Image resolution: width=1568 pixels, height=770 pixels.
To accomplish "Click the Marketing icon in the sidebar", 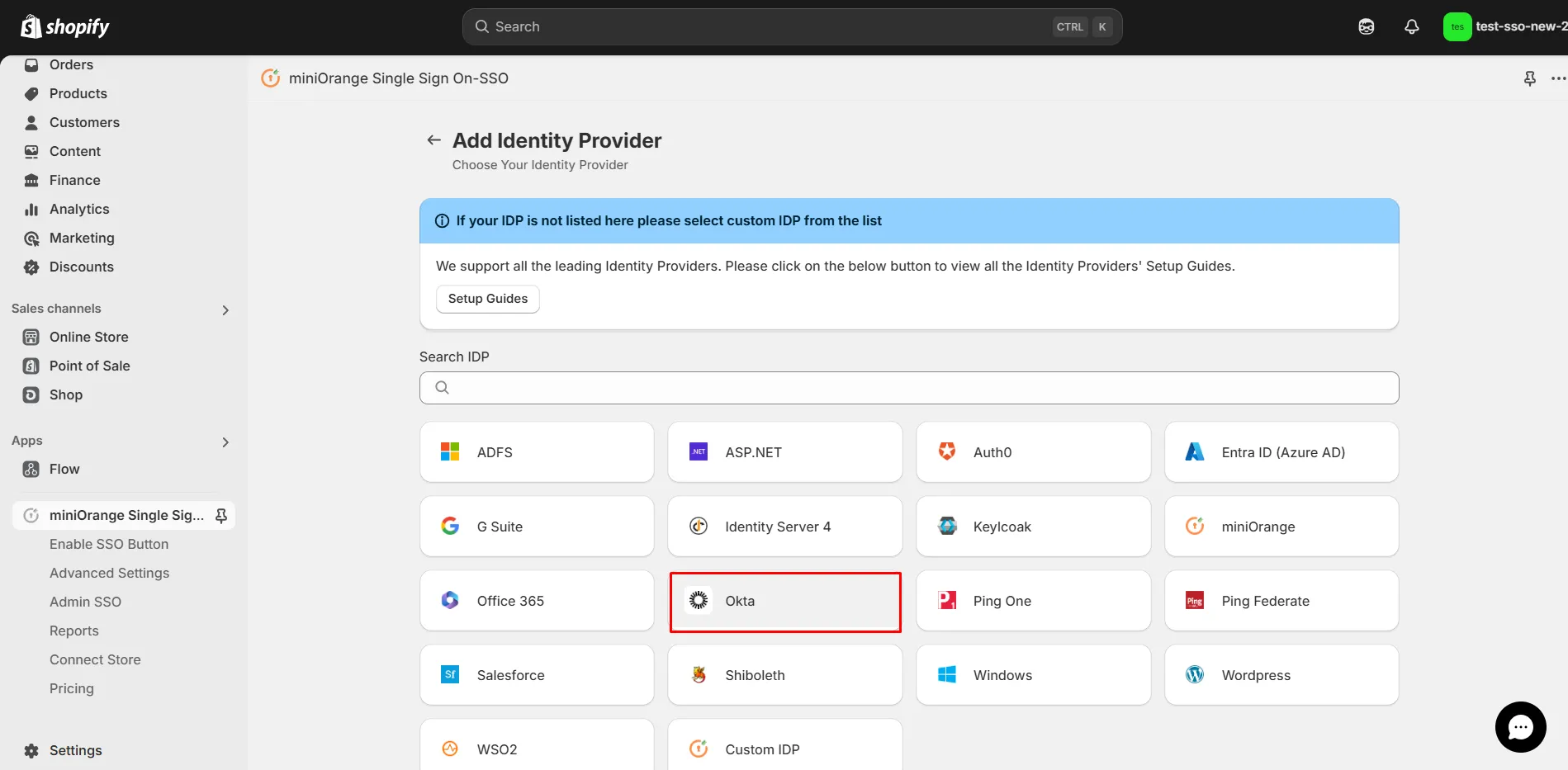I will point(31,239).
